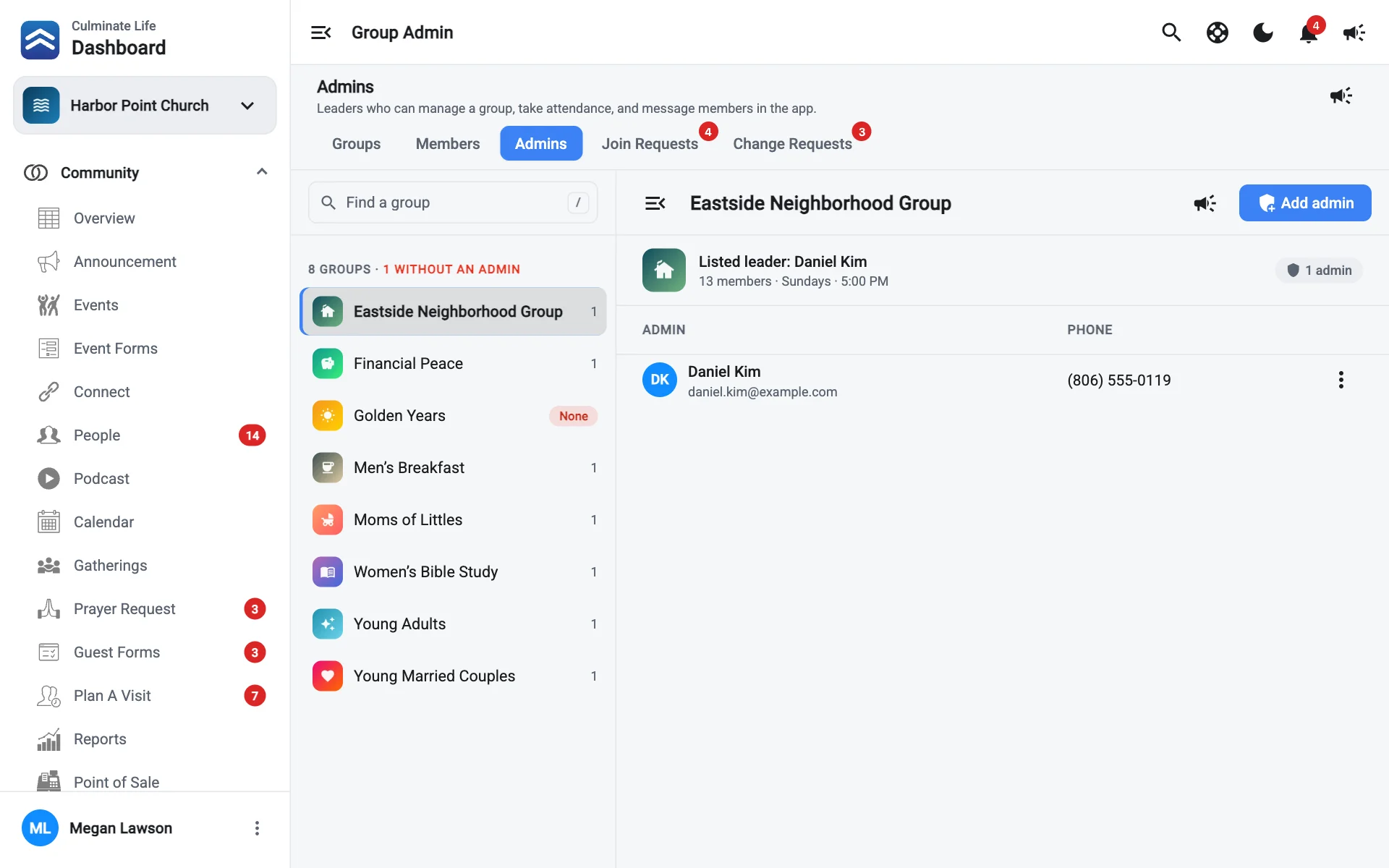1389x868 pixels.
Task: Select the Young Married Couples group
Action: 454,676
